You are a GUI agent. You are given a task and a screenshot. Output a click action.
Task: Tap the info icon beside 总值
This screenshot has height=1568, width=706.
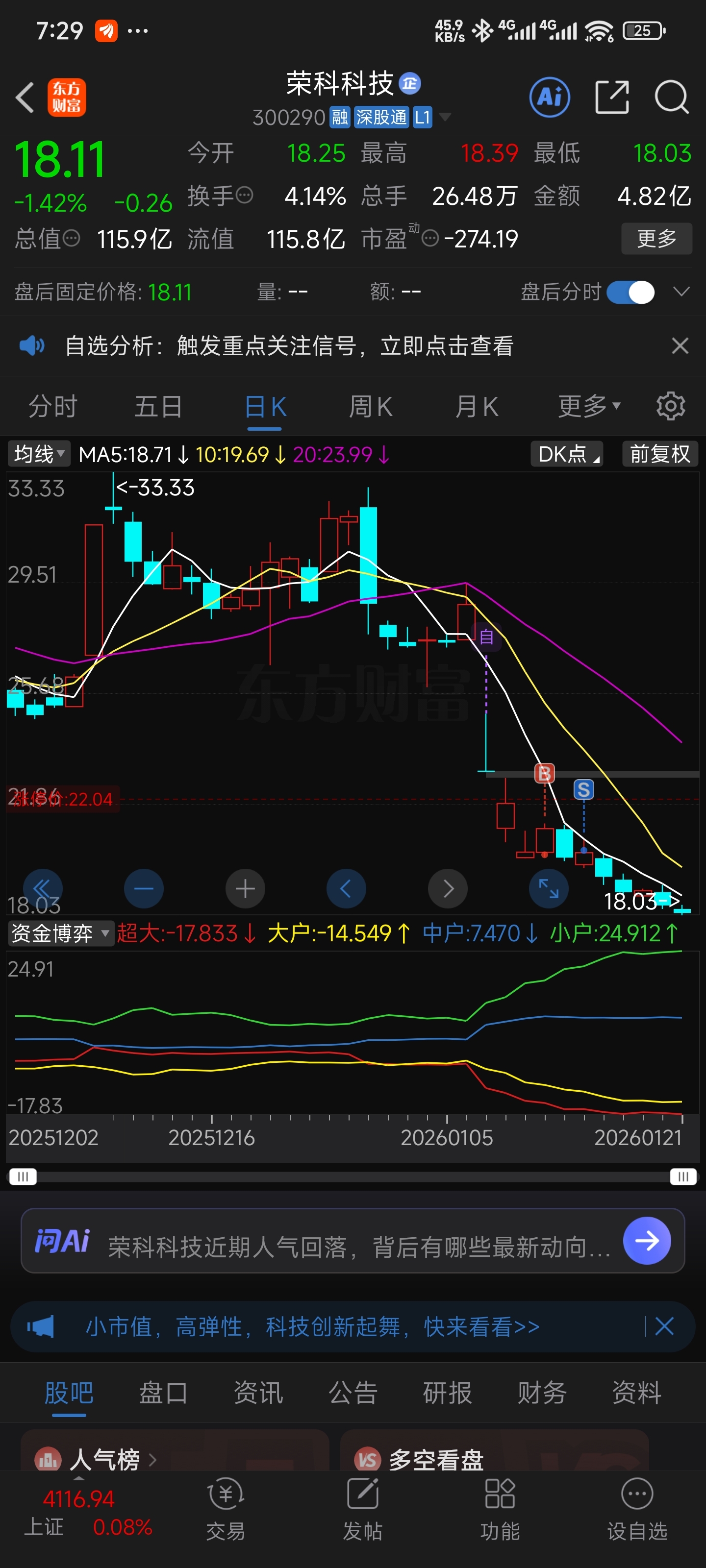pyautogui.click(x=71, y=238)
